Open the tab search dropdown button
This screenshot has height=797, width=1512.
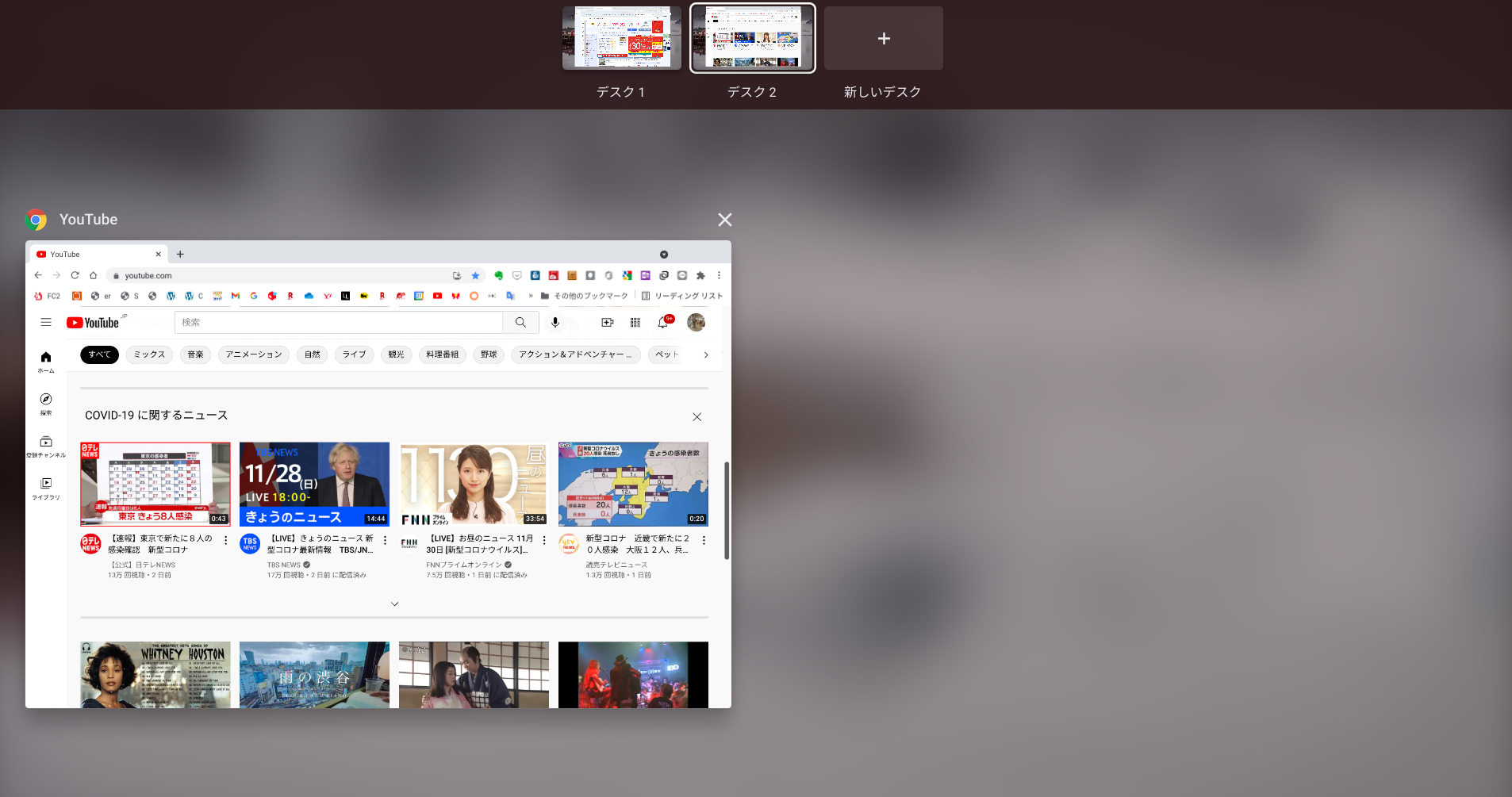(664, 255)
